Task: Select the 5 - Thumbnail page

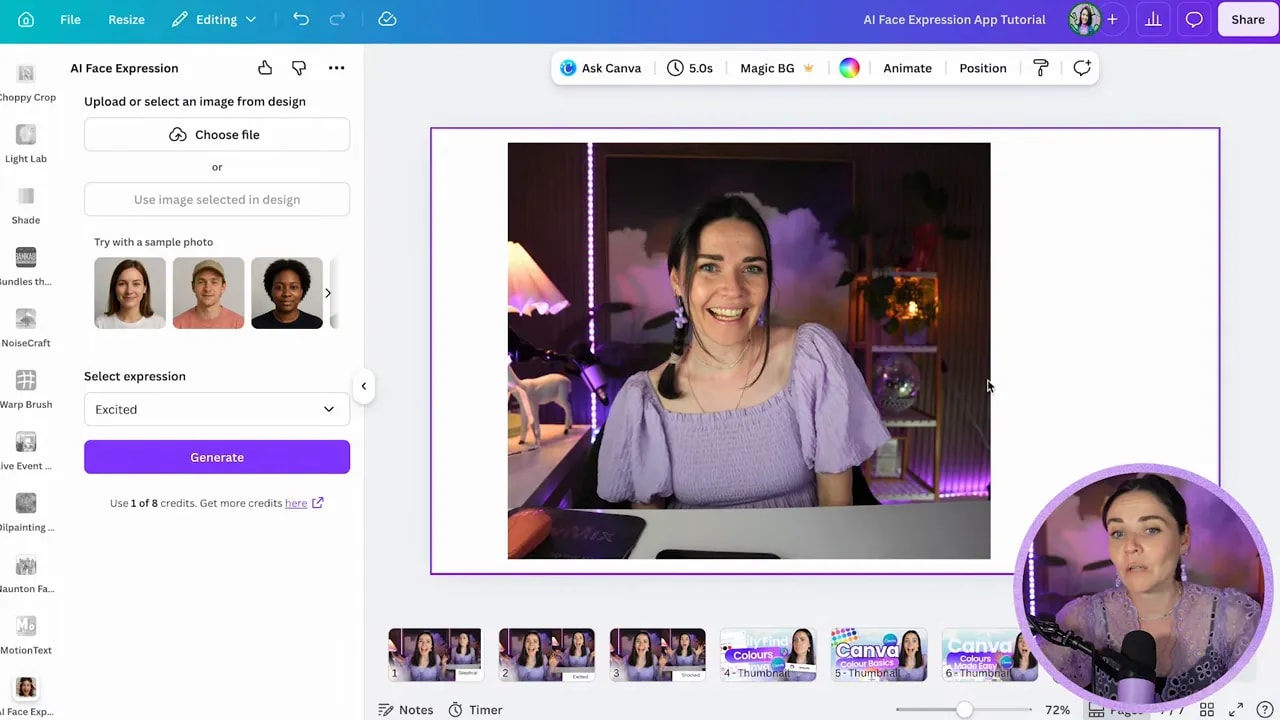Action: (x=879, y=655)
